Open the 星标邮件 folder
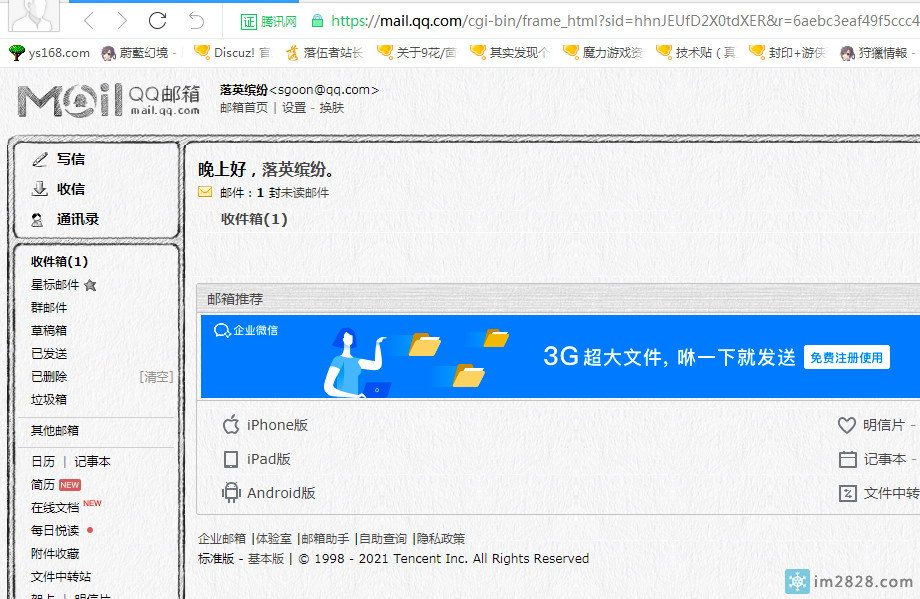 click(x=55, y=285)
